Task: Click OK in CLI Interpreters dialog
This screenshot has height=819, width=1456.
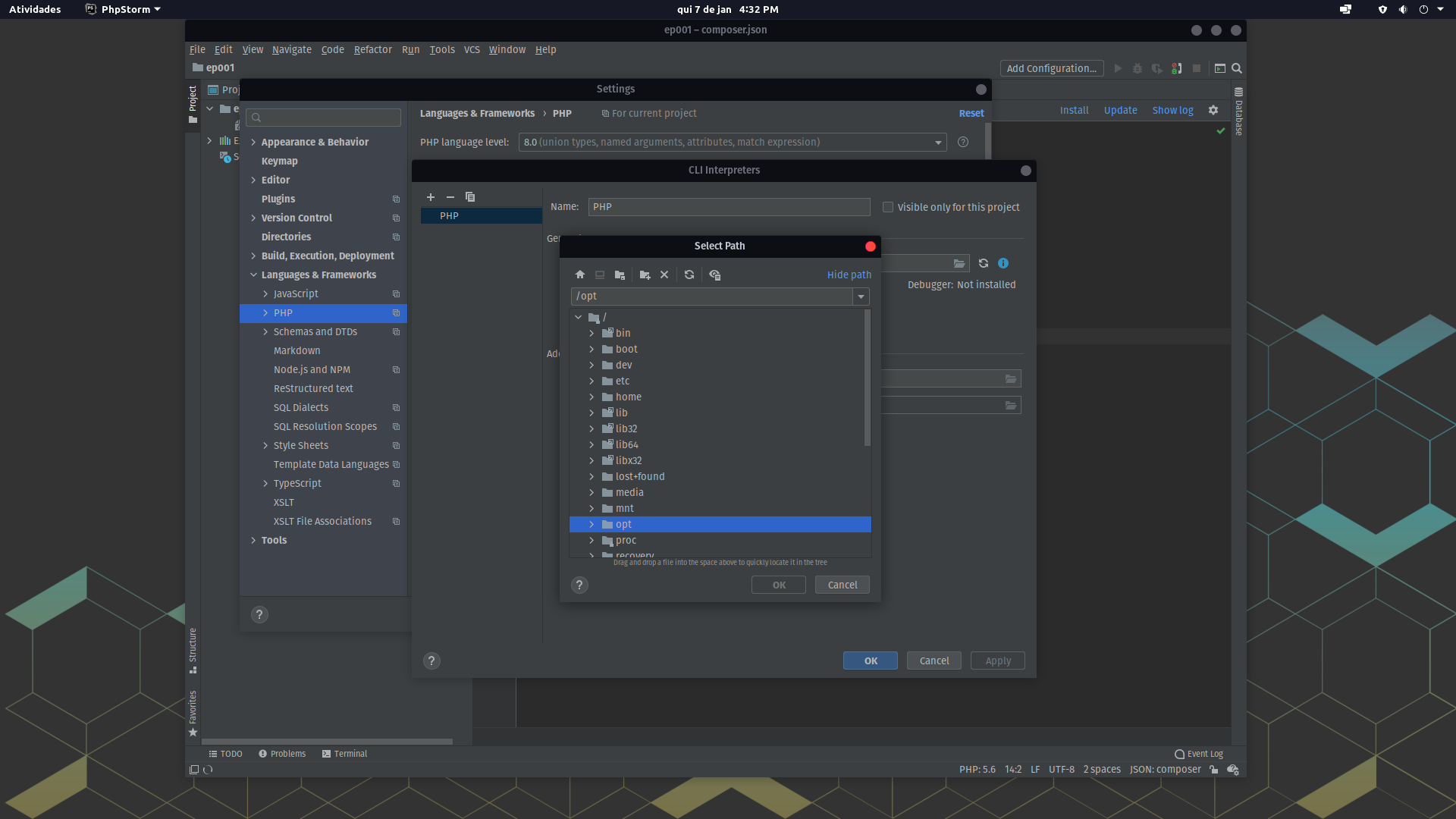Action: [x=871, y=661]
